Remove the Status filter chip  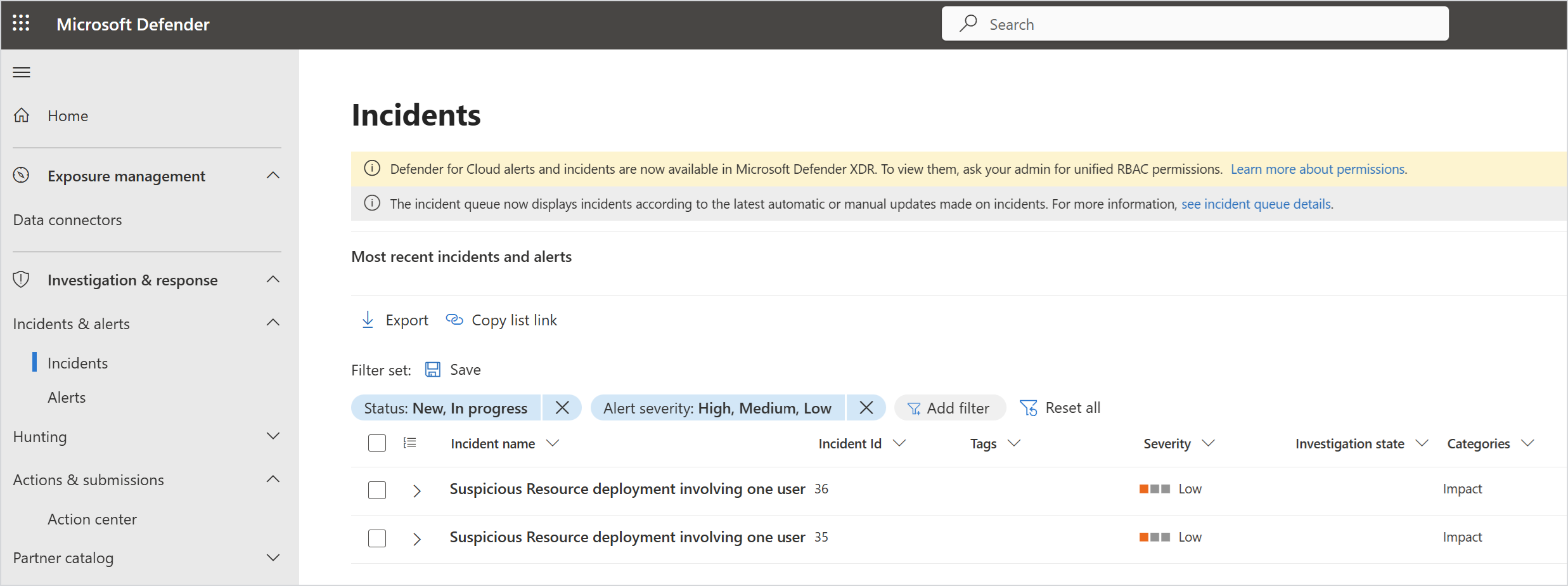(x=562, y=408)
